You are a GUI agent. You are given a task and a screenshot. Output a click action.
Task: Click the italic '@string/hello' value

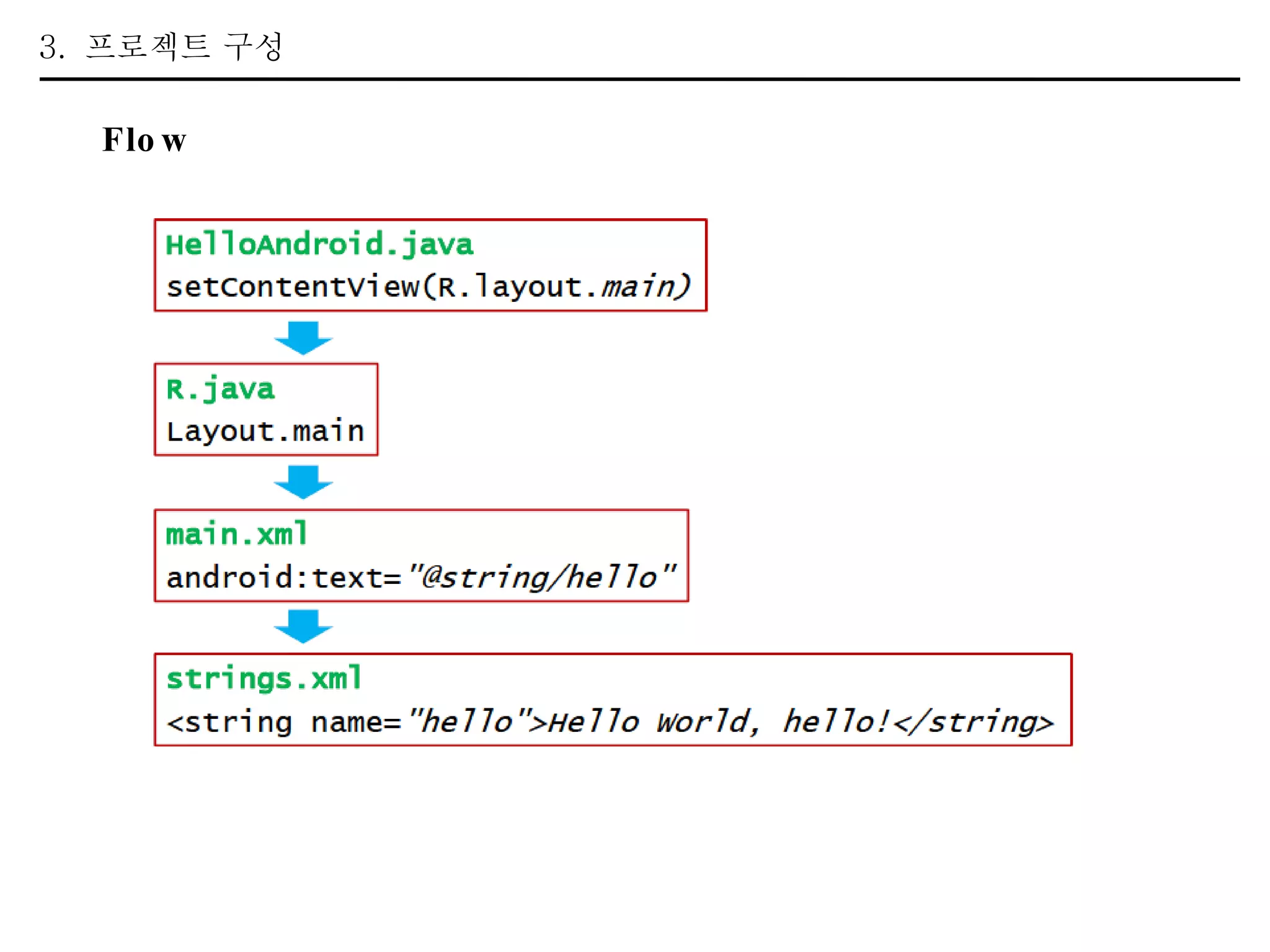click(x=540, y=577)
